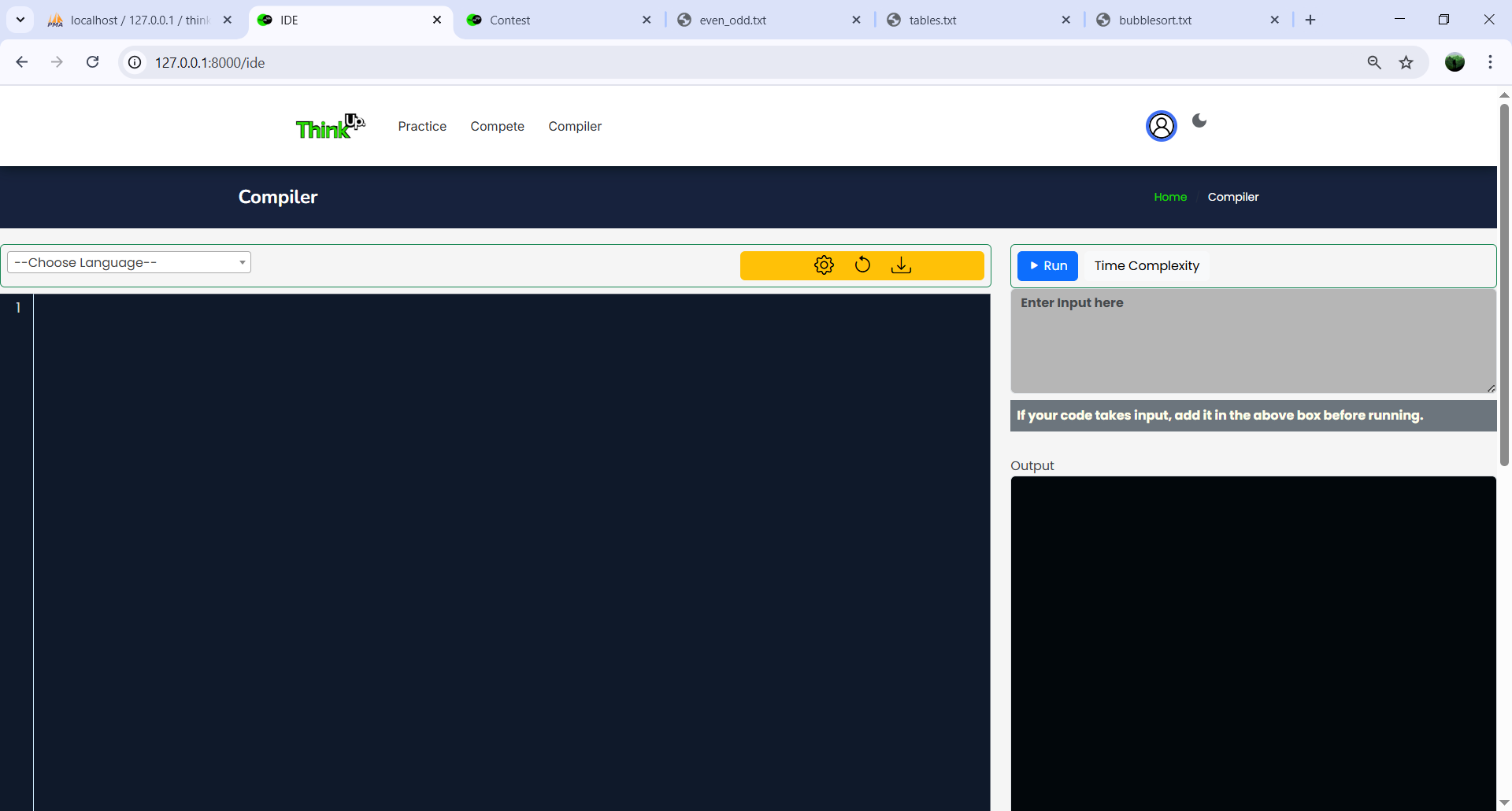Open the tab search dropdown chevron
Viewport: 1512px width, 811px height.
(20, 20)
